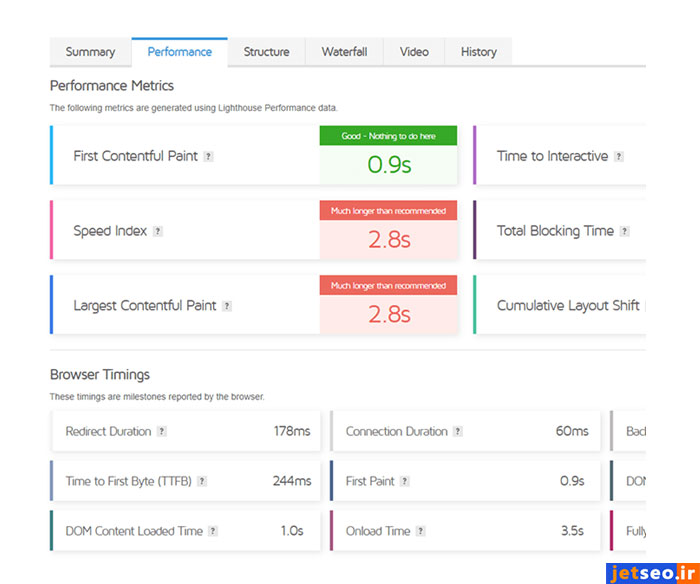
Task: Click help icon next to First Paint
Action: pos(405,482)
